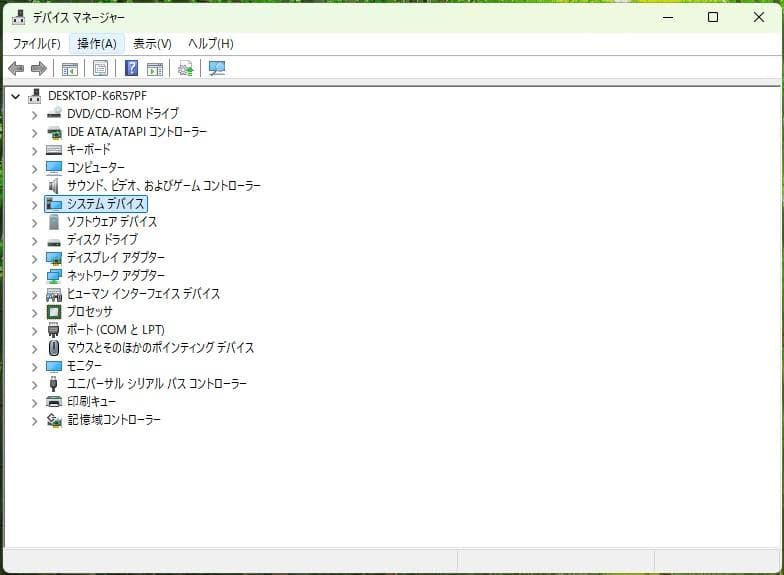Open Properties via the toolbar icon
Screen dimensions: 784x575
(x=100, y=68)
